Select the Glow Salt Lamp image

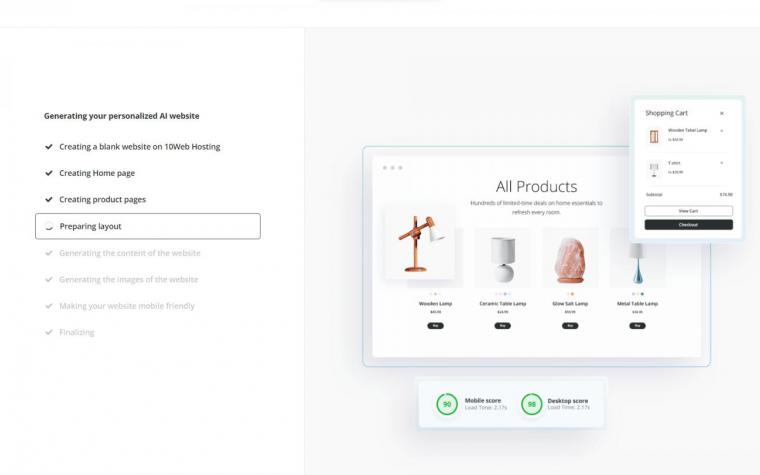pos(570,258)
